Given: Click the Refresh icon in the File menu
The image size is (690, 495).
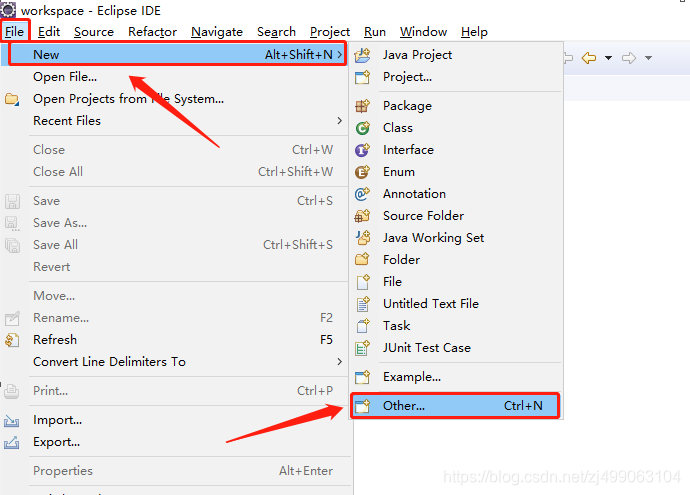Looking at the screenshot, I should coord(12,340).
